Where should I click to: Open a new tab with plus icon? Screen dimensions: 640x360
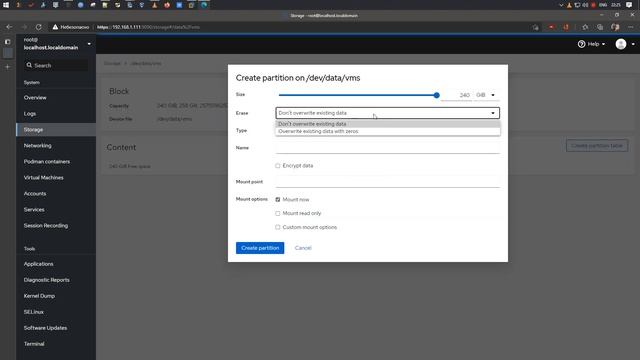pyautogui.click(x=7, y=67)
